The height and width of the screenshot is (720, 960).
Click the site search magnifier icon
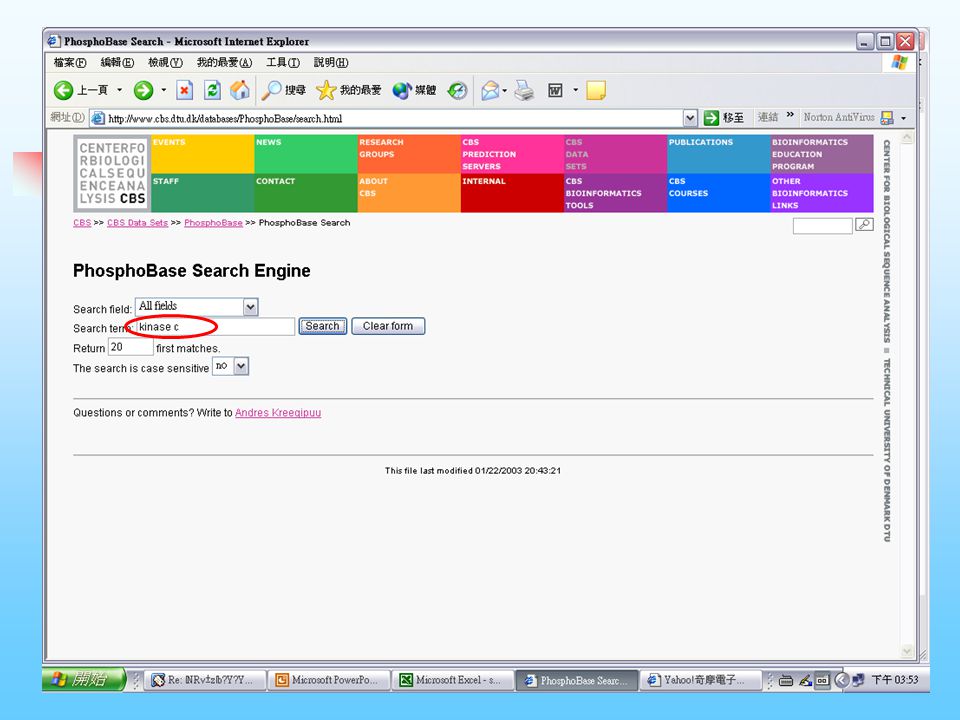[x=864, y=225]
